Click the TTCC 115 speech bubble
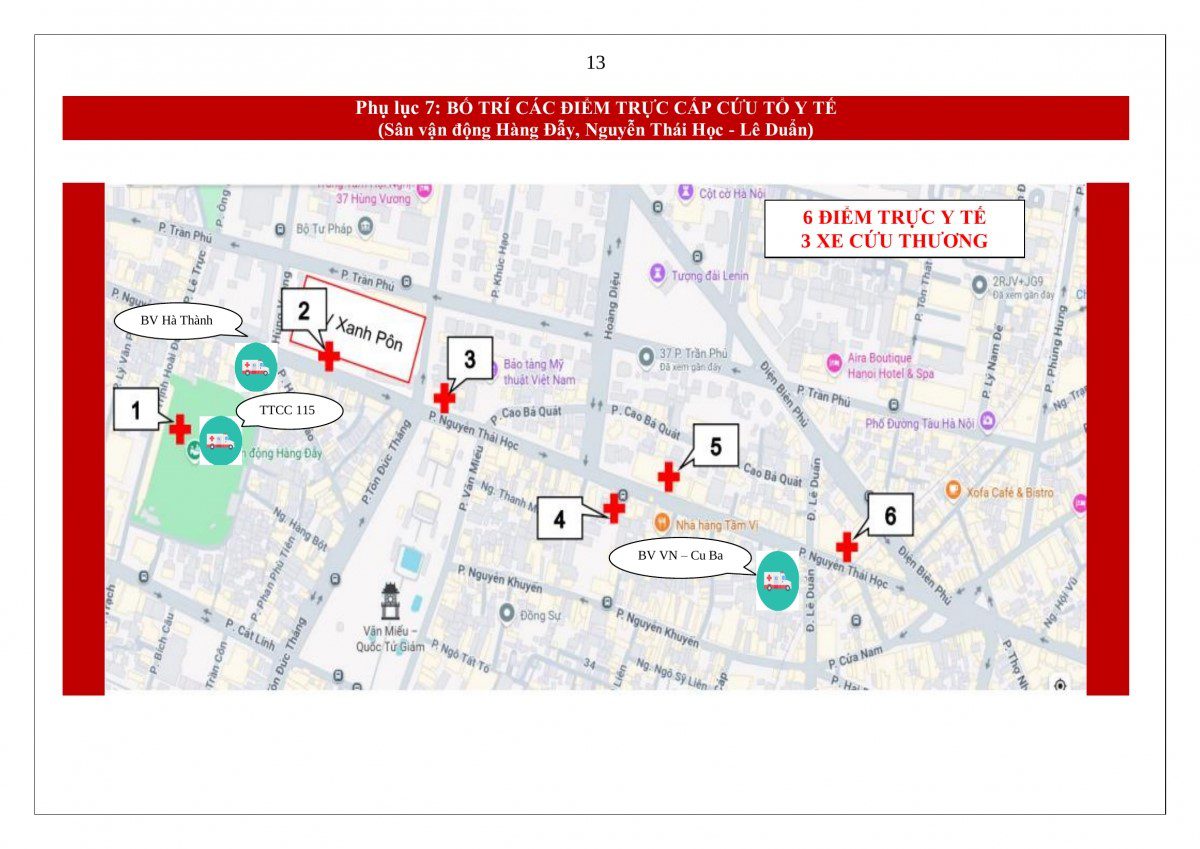The height and width of the screenshot is (849, 1200). [289, 410]
